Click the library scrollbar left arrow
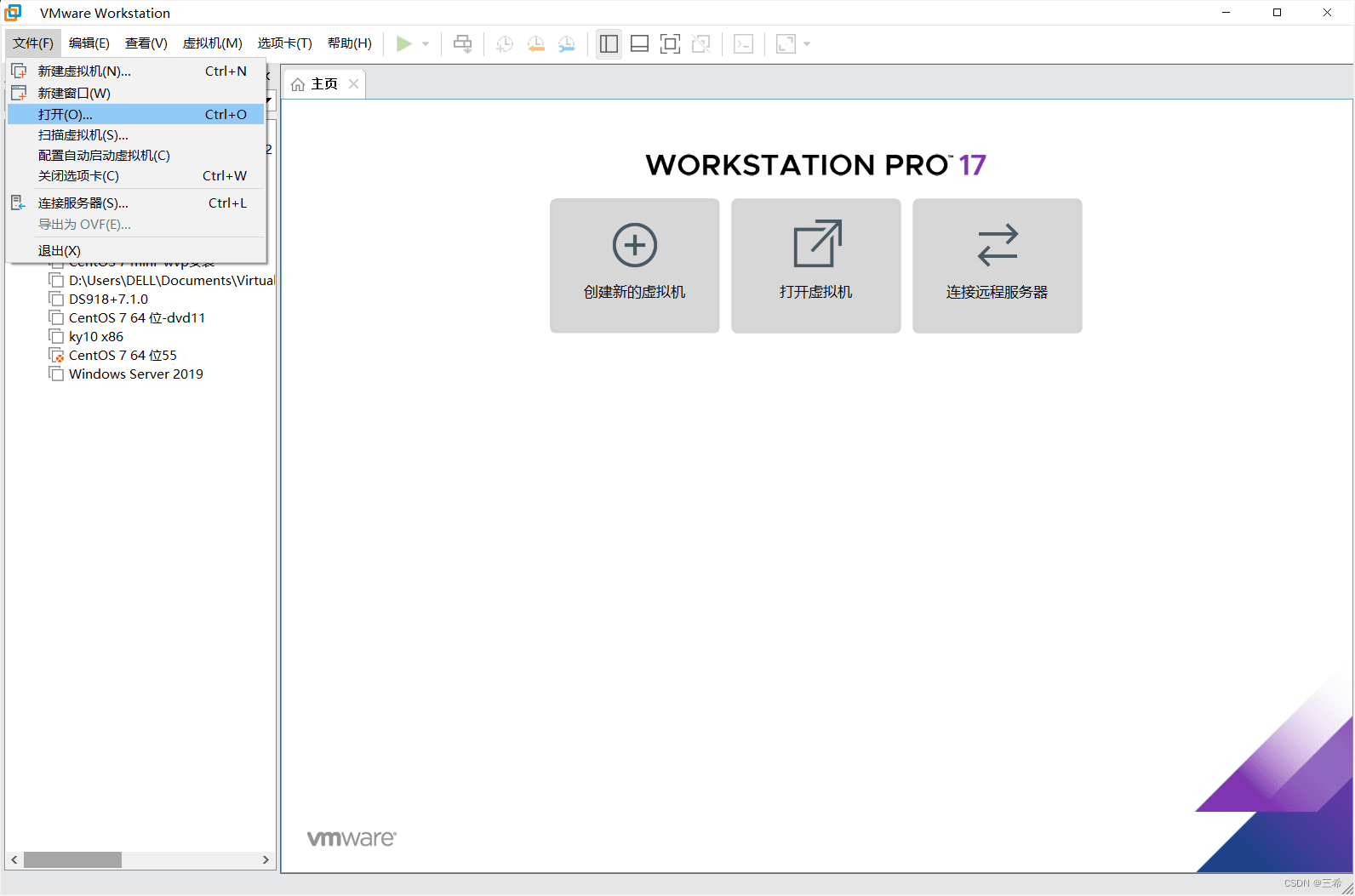Viewport: 1355px width, 896px height. (14, 860)
